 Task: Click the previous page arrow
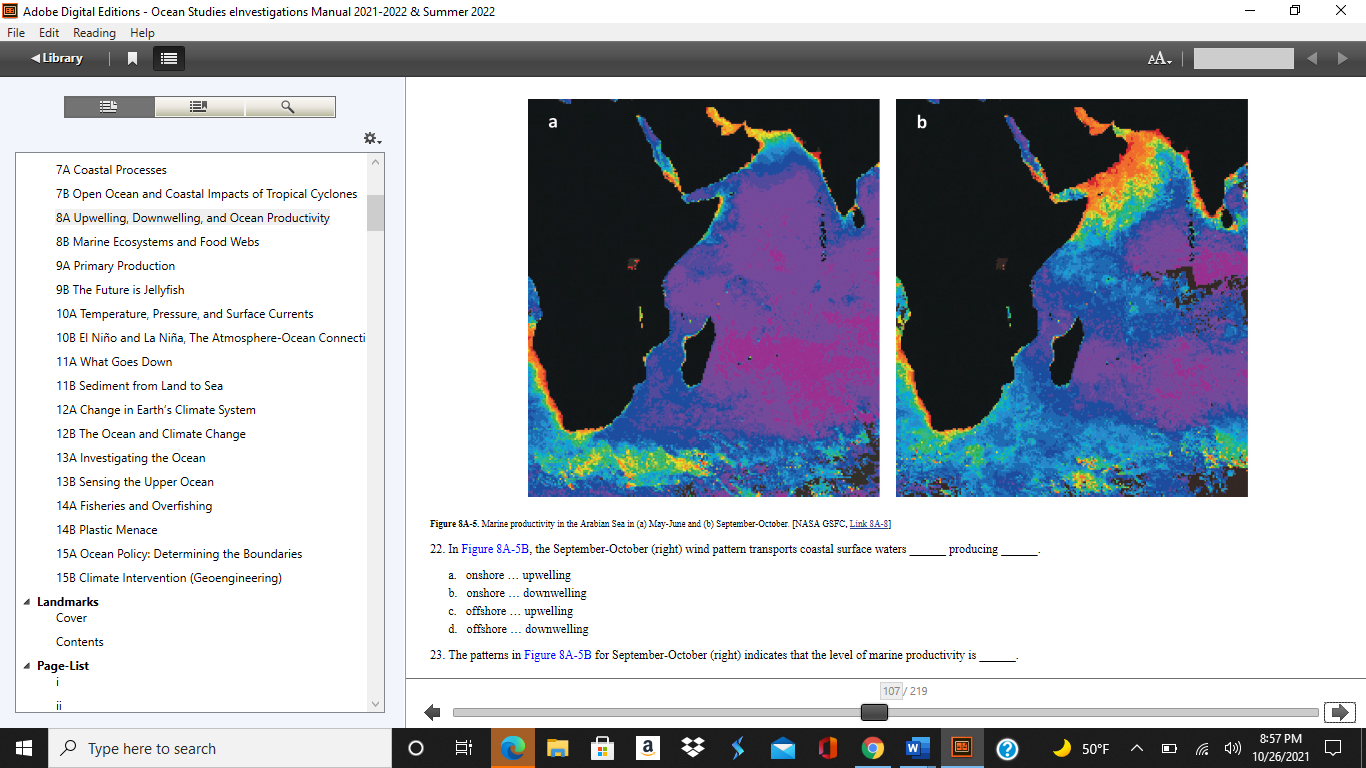pyautogui.click(x=431, y=712)
